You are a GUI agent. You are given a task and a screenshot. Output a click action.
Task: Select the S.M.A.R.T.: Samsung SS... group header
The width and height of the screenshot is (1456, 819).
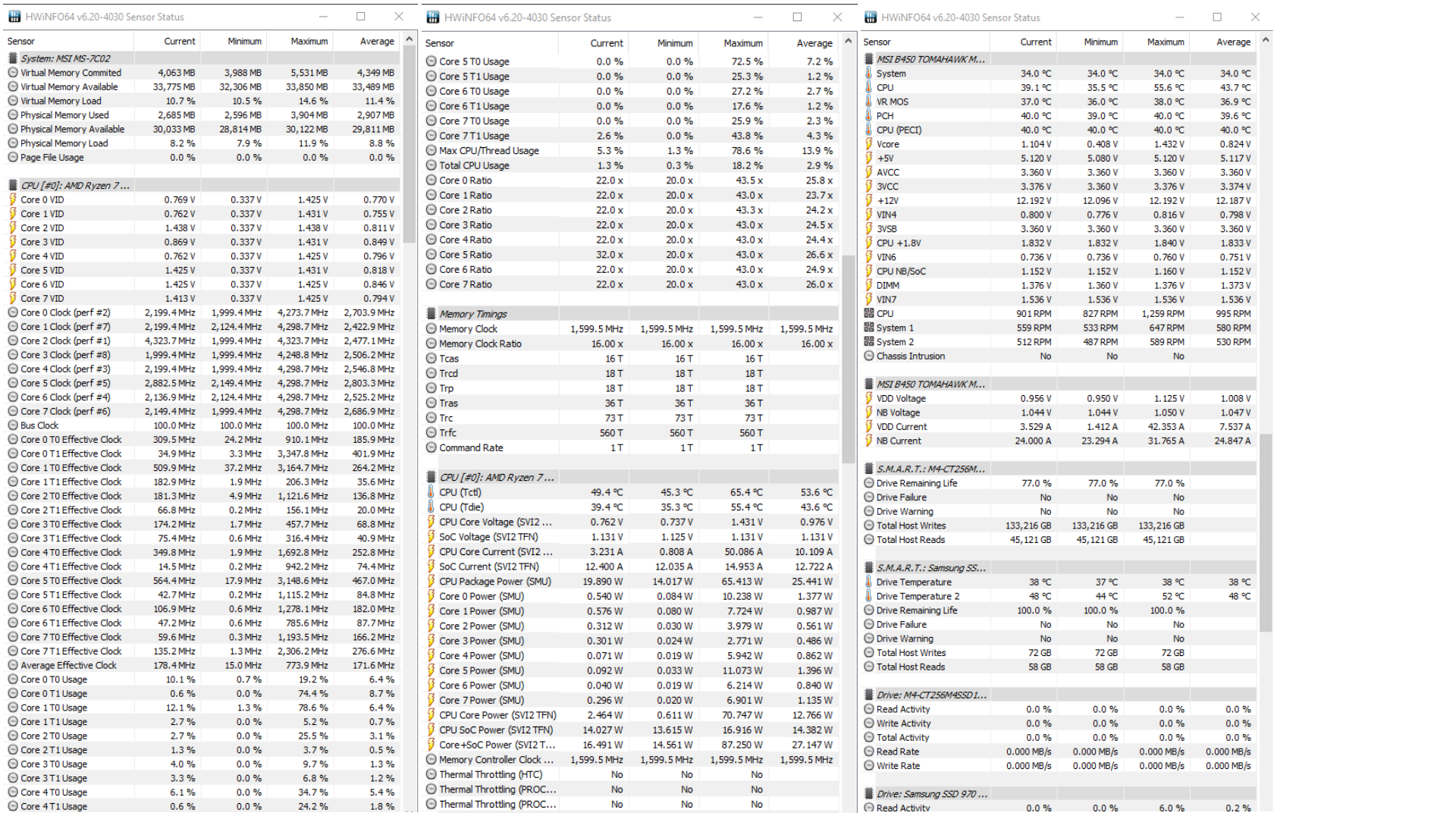coord(930,568)
